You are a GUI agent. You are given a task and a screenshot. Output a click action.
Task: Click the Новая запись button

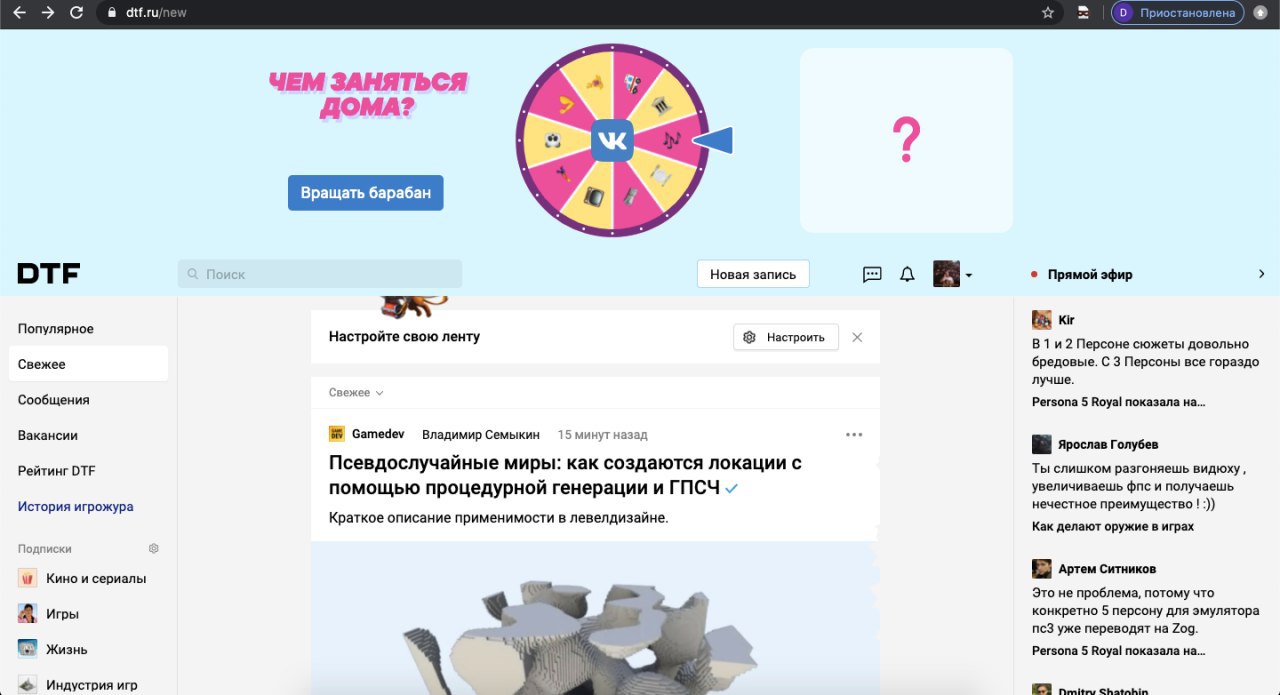tap(753, 274)
